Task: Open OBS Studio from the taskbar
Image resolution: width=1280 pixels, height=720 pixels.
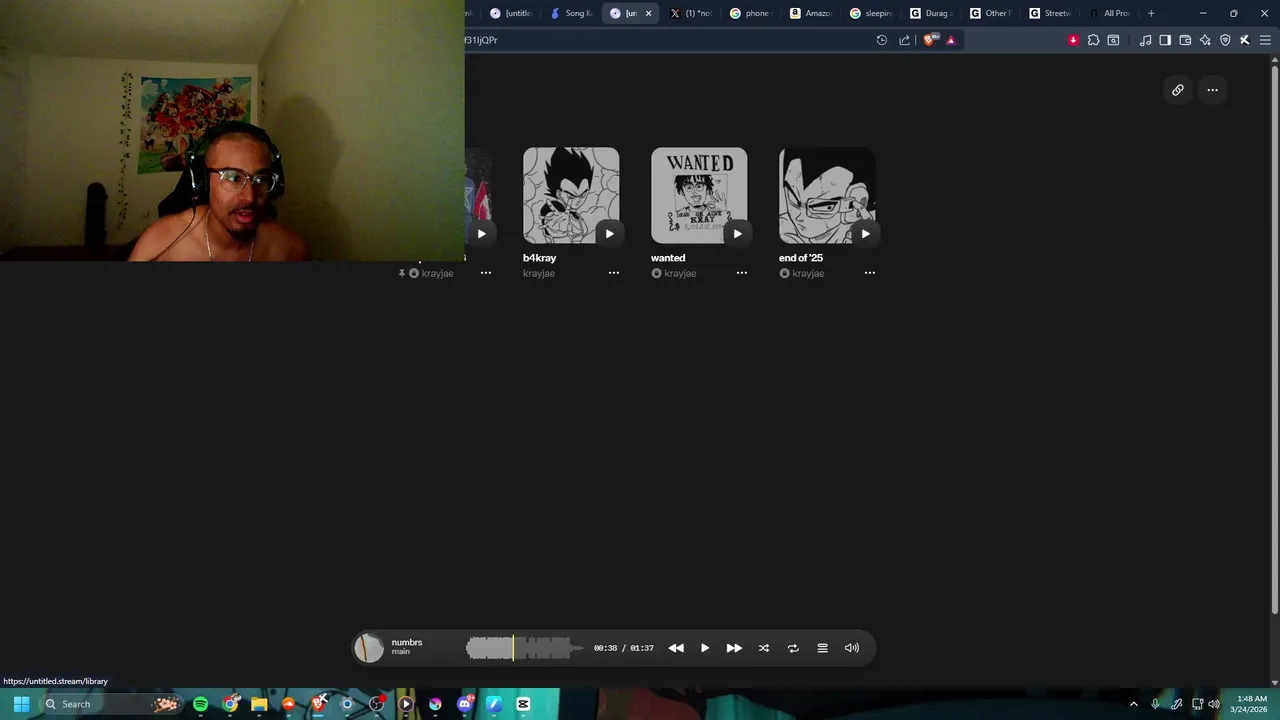Action: 377,704
